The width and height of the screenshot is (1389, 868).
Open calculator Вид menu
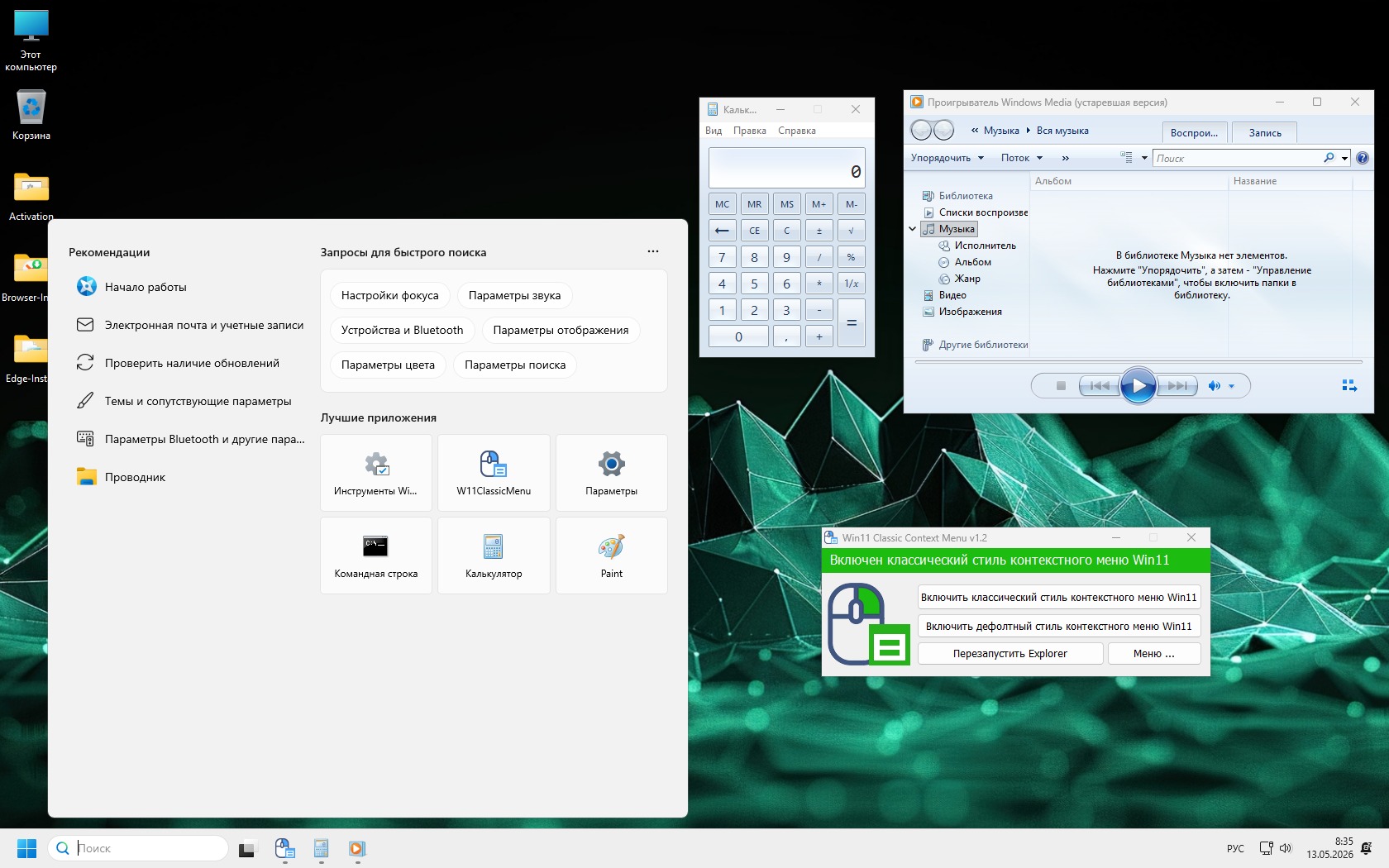coord(714,131)
